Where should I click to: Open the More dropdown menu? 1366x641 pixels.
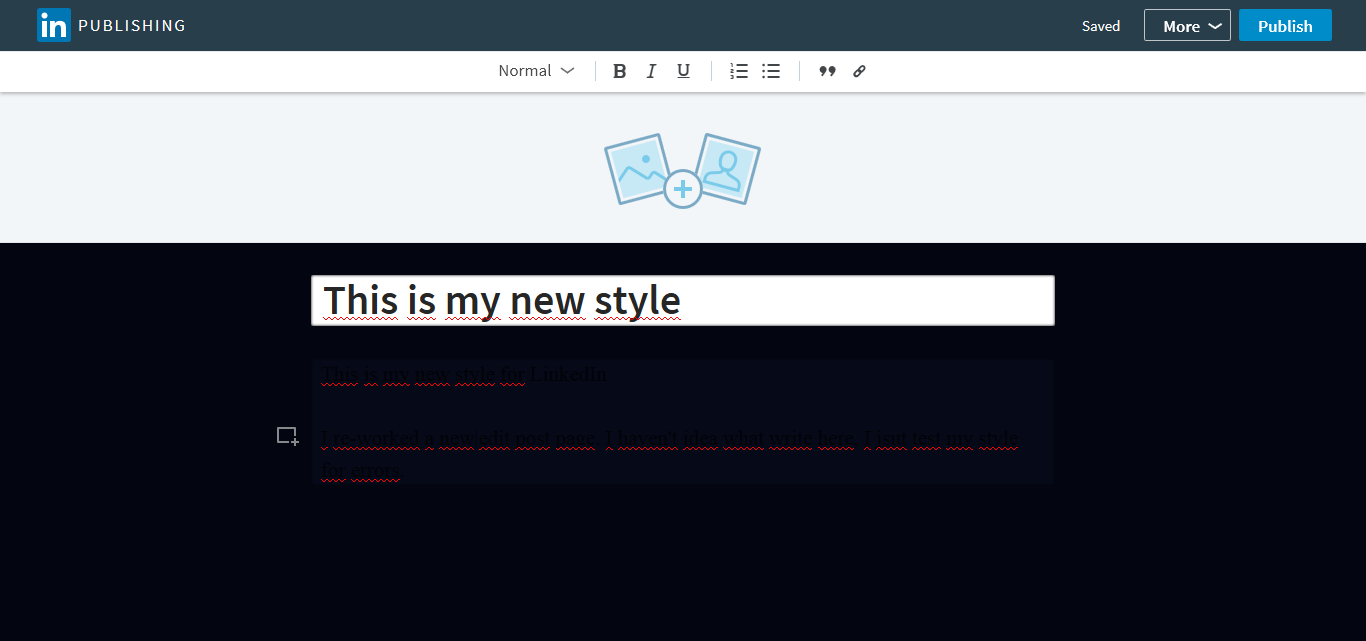1187,25
